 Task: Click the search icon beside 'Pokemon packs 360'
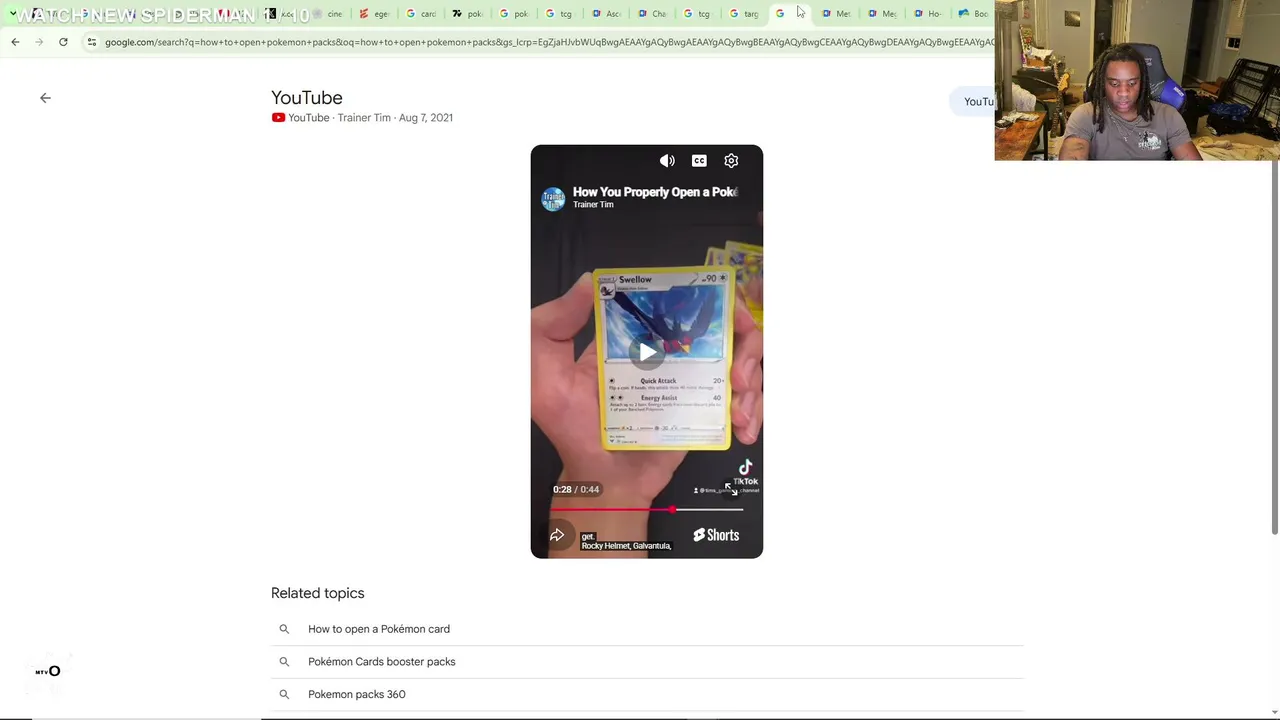[284, 694]
